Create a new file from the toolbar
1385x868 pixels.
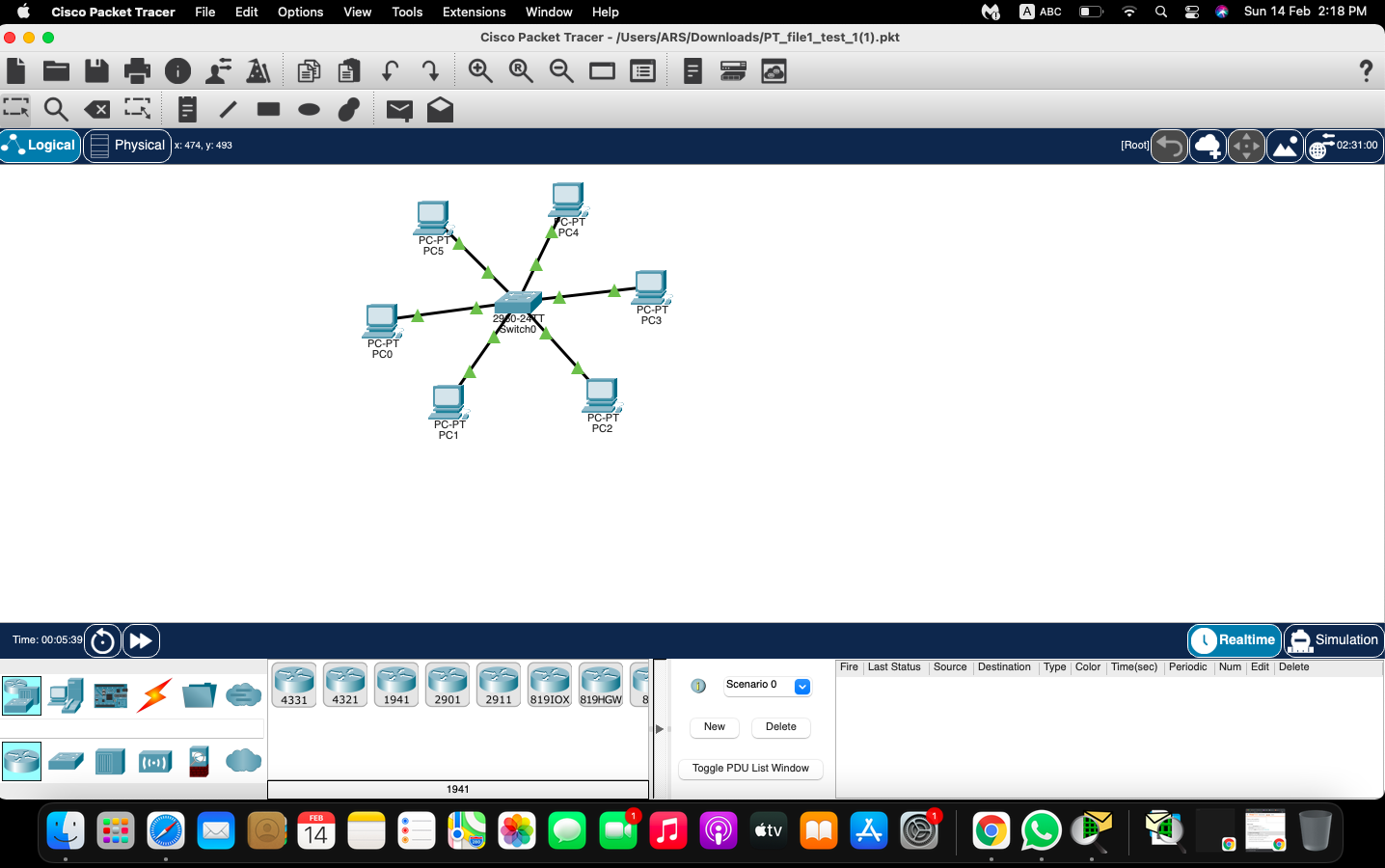[x=16, y=71]
